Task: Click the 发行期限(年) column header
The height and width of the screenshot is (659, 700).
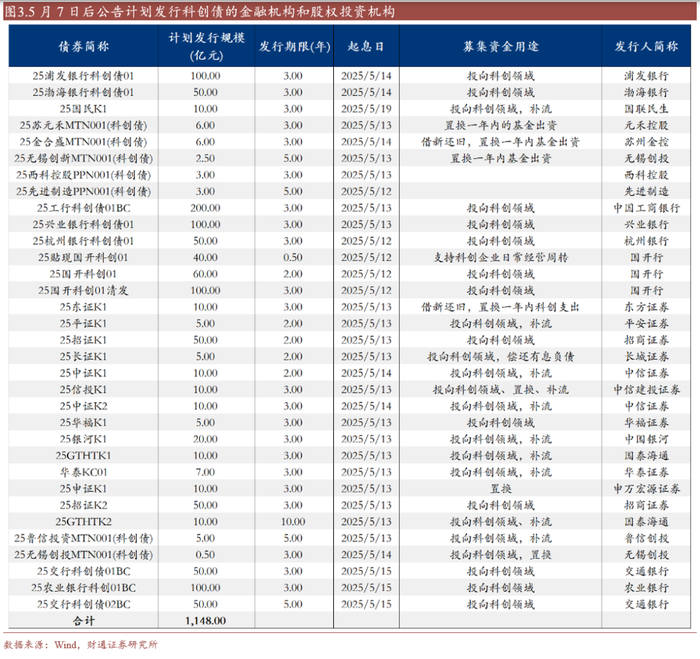Action: 294,46
